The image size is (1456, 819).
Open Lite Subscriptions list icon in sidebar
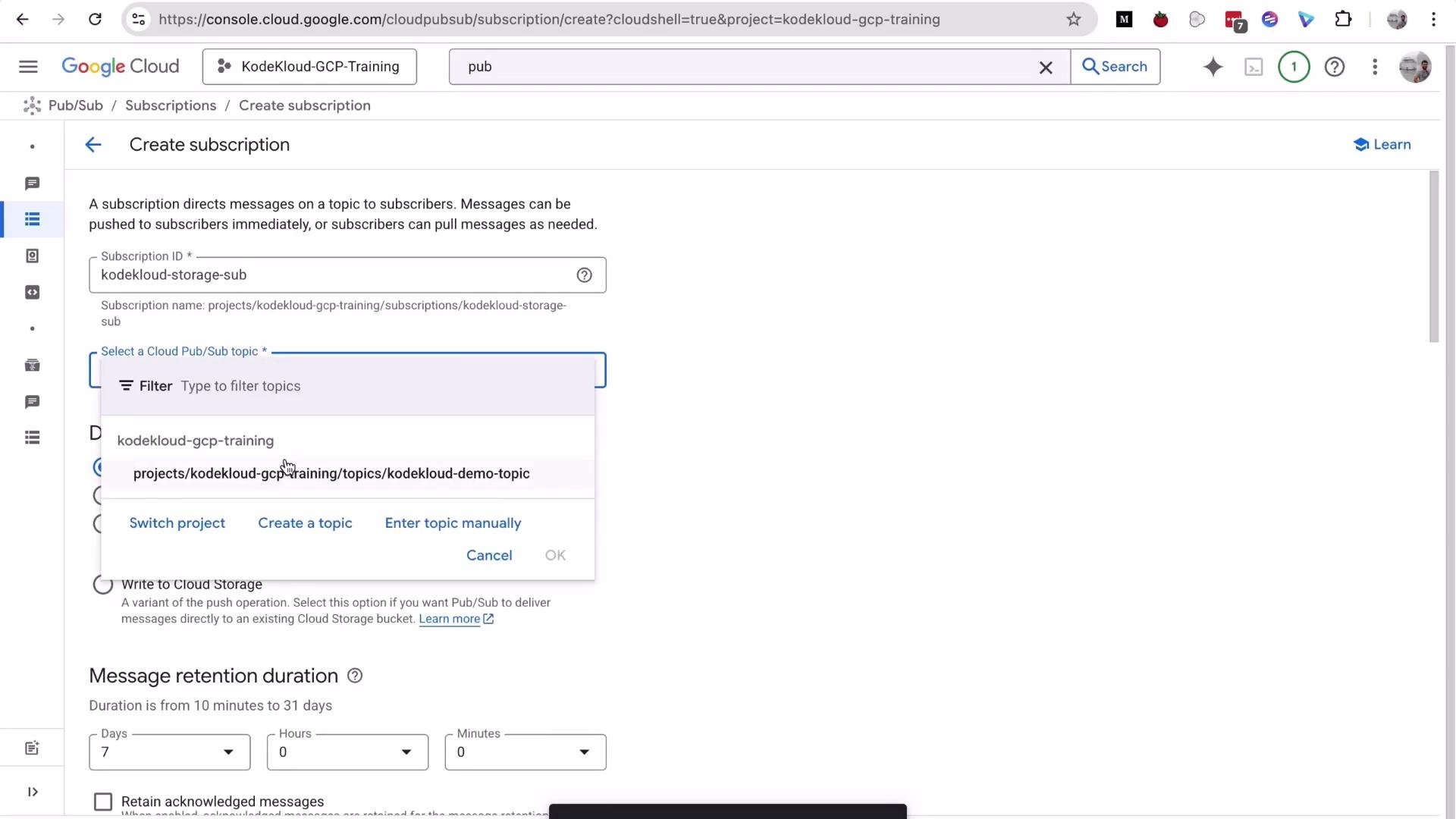click(x=32, y=438)
